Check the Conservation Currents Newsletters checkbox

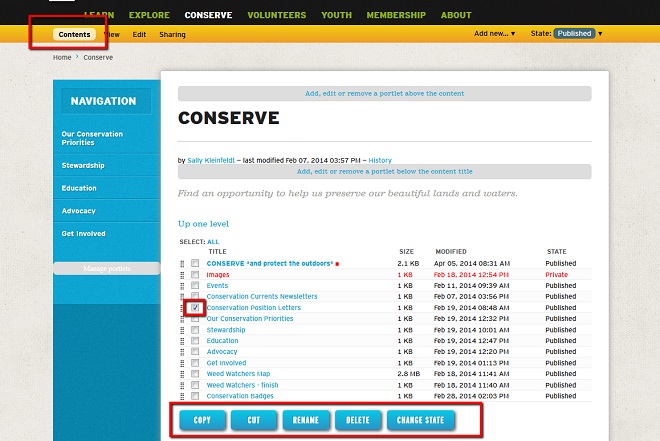[x=195, y=297]
